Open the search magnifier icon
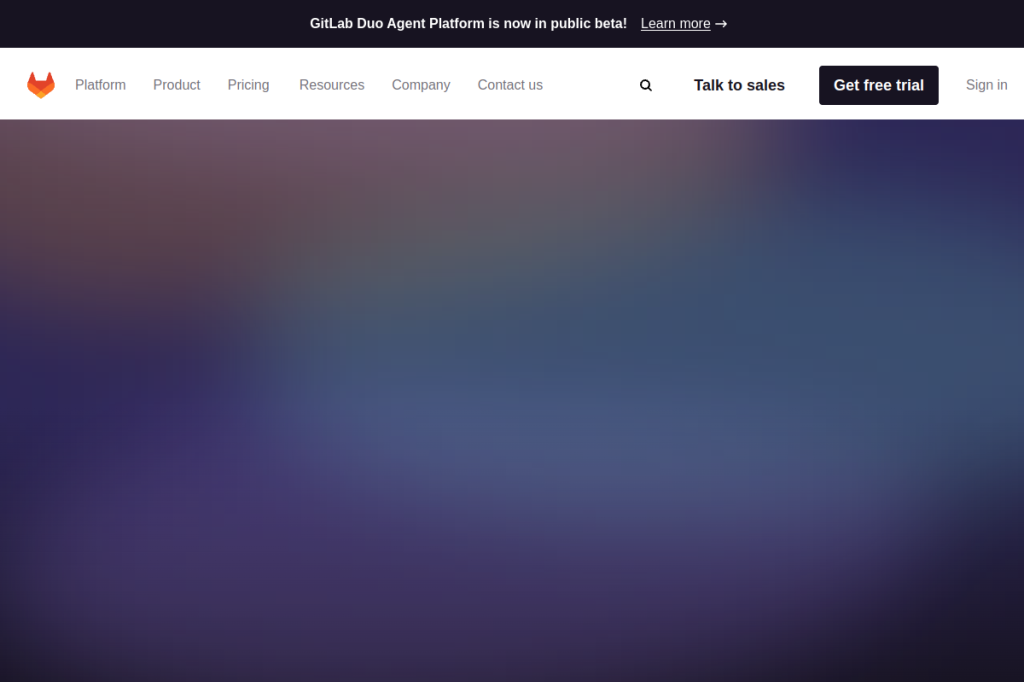 pos(645,86)
